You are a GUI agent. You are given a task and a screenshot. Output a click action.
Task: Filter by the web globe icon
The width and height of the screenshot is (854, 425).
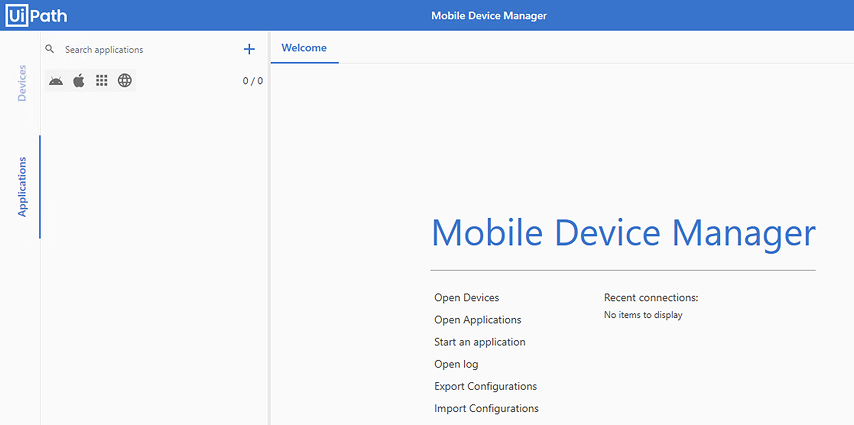[x=125, y=81]
